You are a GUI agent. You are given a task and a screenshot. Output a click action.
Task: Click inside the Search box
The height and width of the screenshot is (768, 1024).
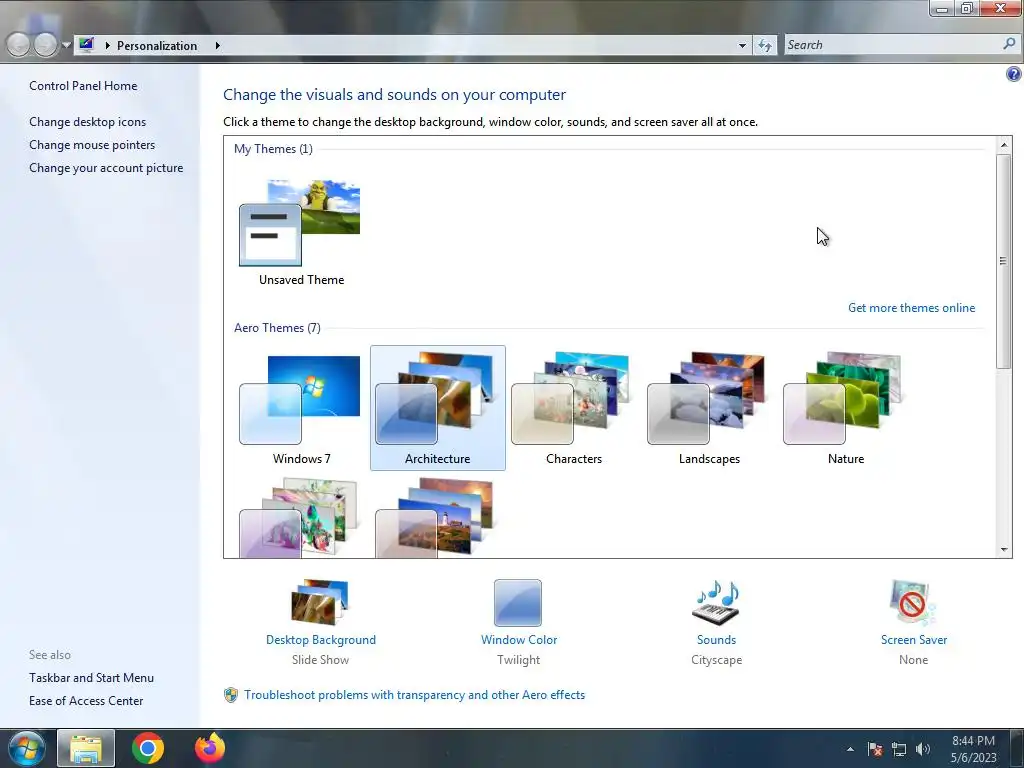892,44
